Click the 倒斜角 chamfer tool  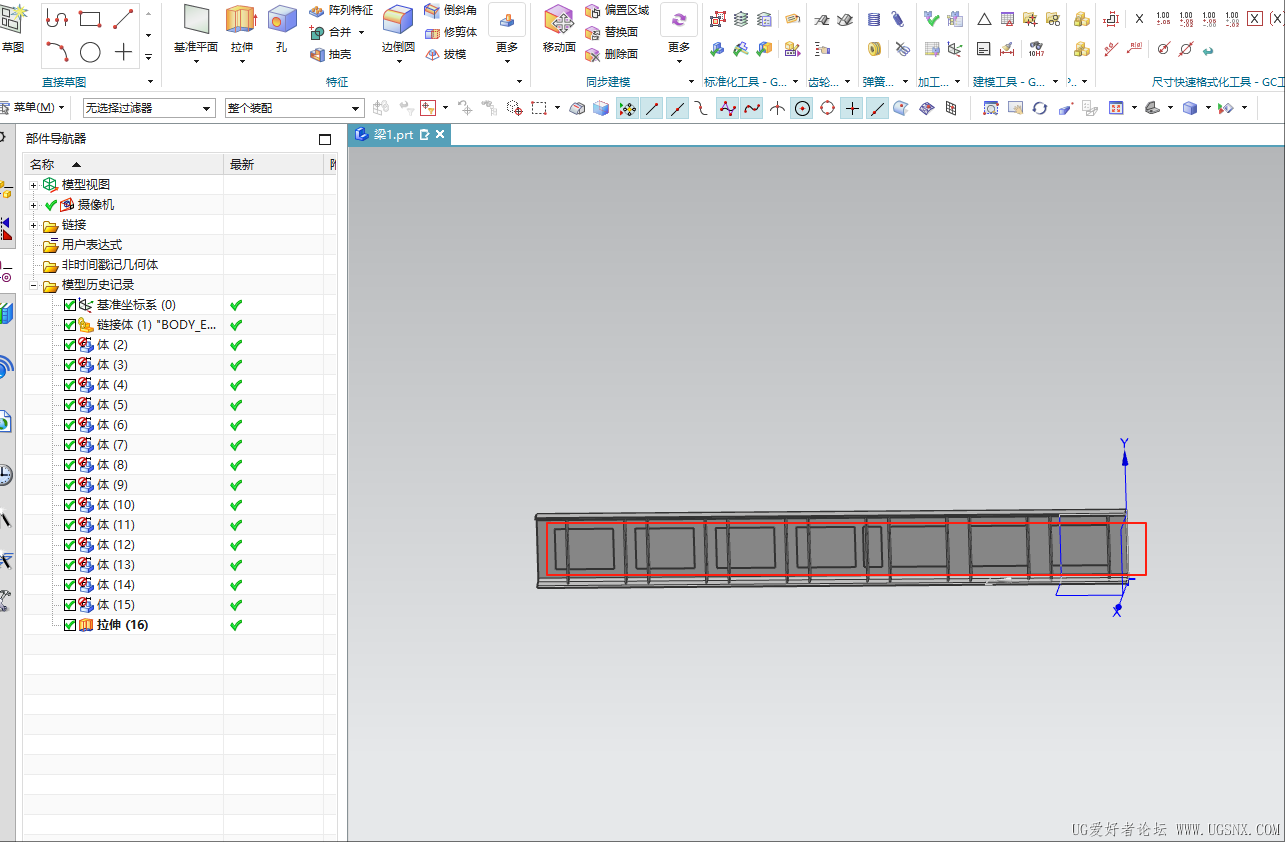(x=451, y=10)
